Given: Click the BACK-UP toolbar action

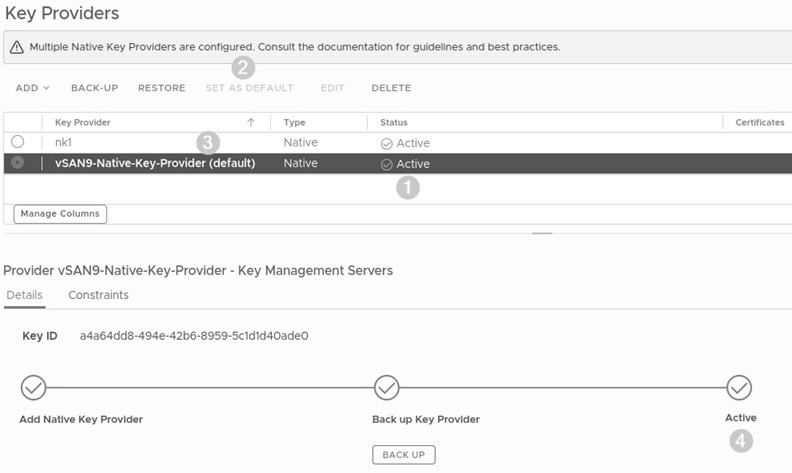Looking at the screenshot, I should click(94, 88).
